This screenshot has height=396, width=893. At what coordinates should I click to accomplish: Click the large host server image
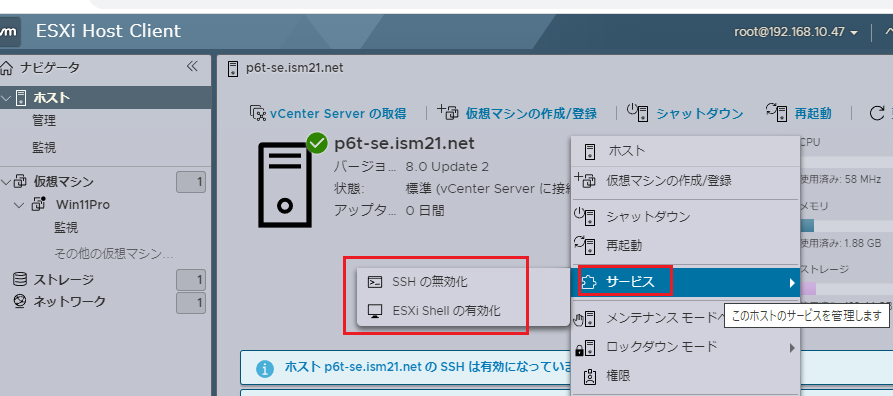coord(285,185)
